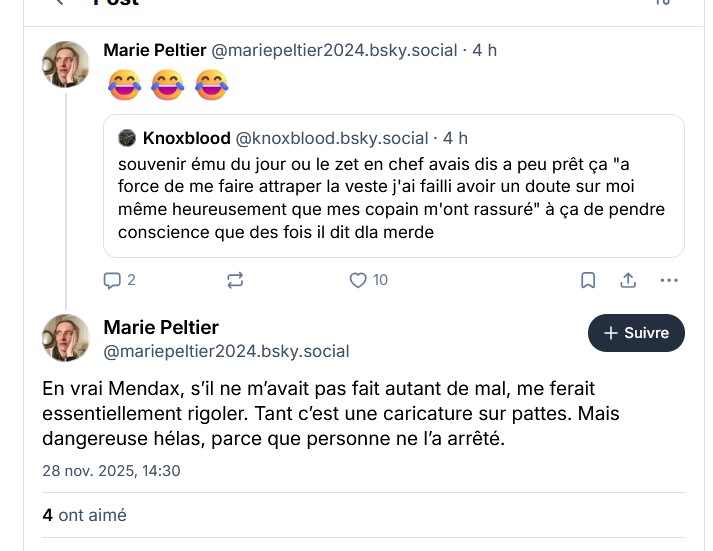Click the @knoxblood.bsky.social handle
Screen dimensions: 713x551
coord(331,138)
